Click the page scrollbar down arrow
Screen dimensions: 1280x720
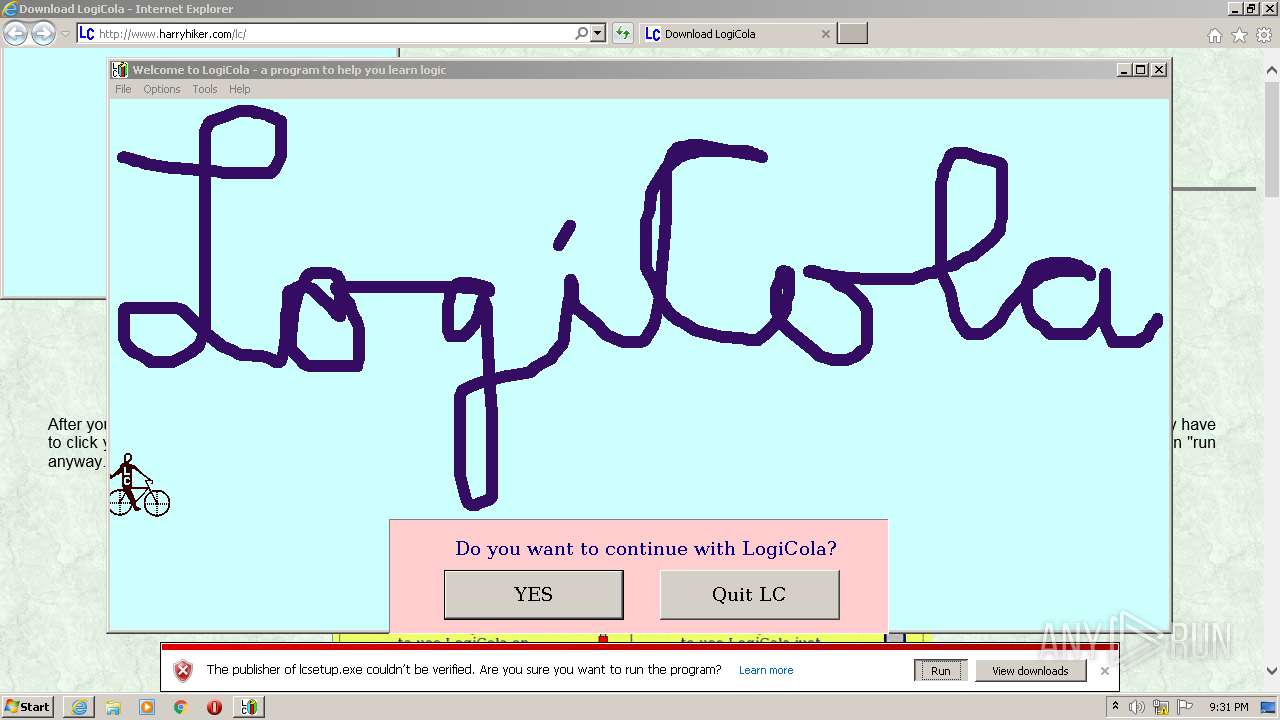click(x=1272, y=671)
